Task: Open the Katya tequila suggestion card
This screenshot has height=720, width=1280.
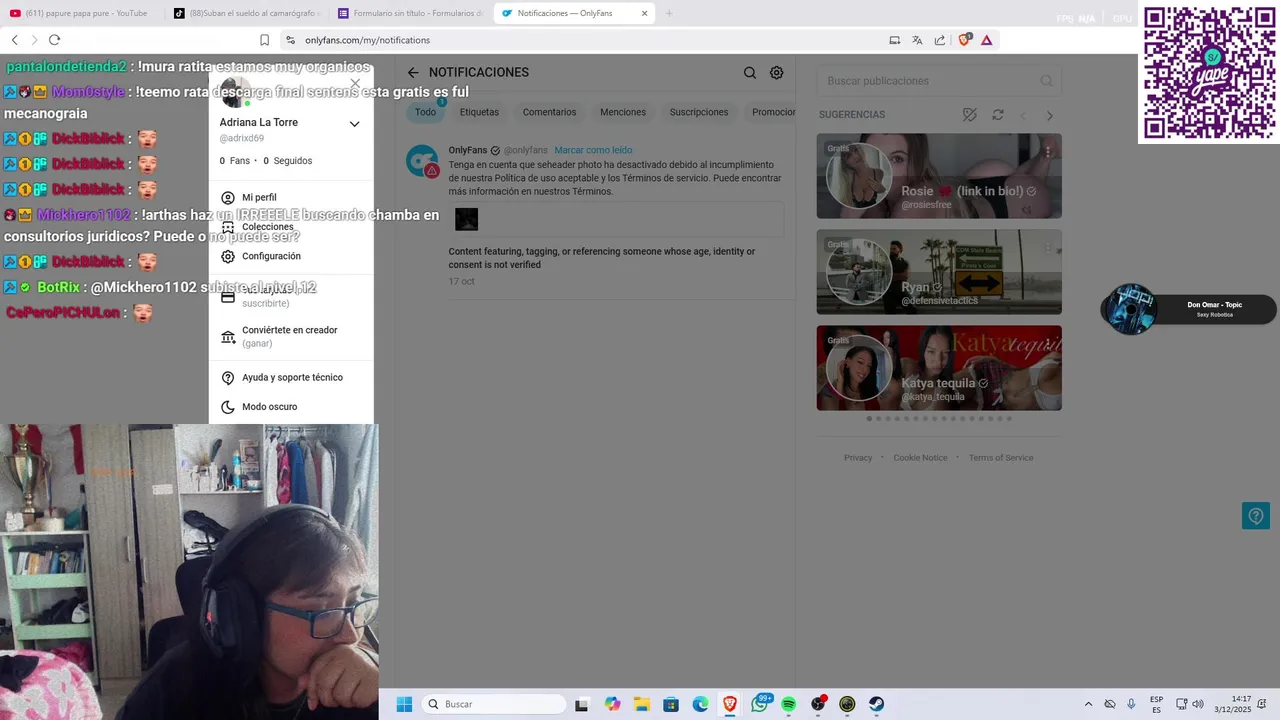Action: (x=939, y=368)
